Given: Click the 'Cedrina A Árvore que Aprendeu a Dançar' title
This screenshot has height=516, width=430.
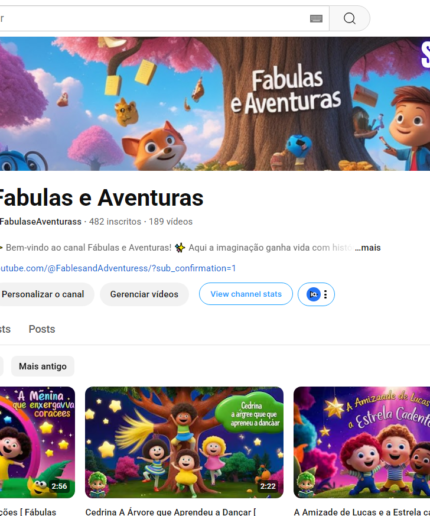Looking at the screenshot, I should click(x=170, y=512).
